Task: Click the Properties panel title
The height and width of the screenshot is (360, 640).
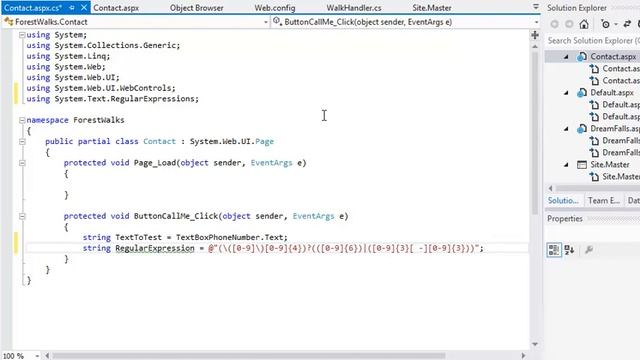Action: coord(565,219)
